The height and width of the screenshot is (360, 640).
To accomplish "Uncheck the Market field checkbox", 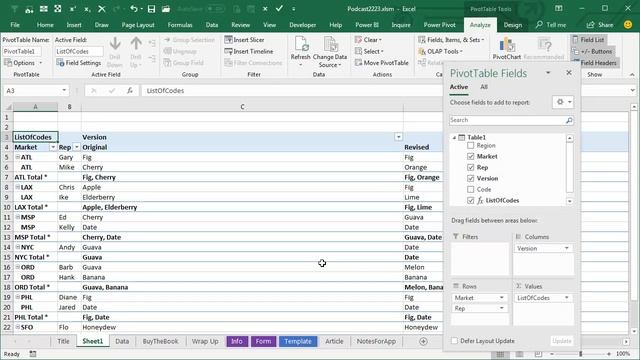I will pyautogui.click(x=471, y=156).
